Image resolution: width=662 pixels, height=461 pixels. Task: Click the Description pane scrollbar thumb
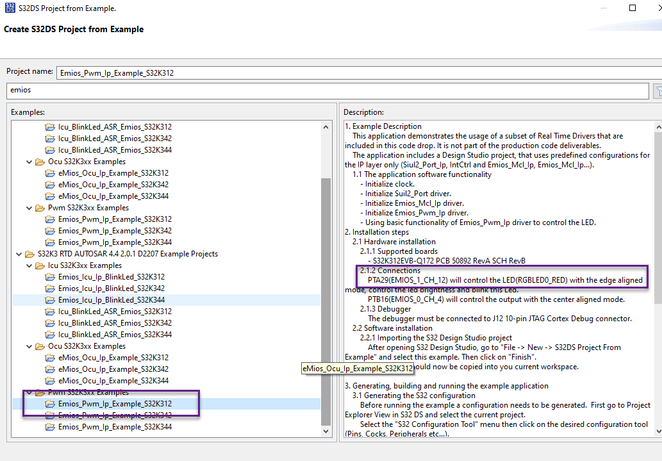[x=658, y=217]
